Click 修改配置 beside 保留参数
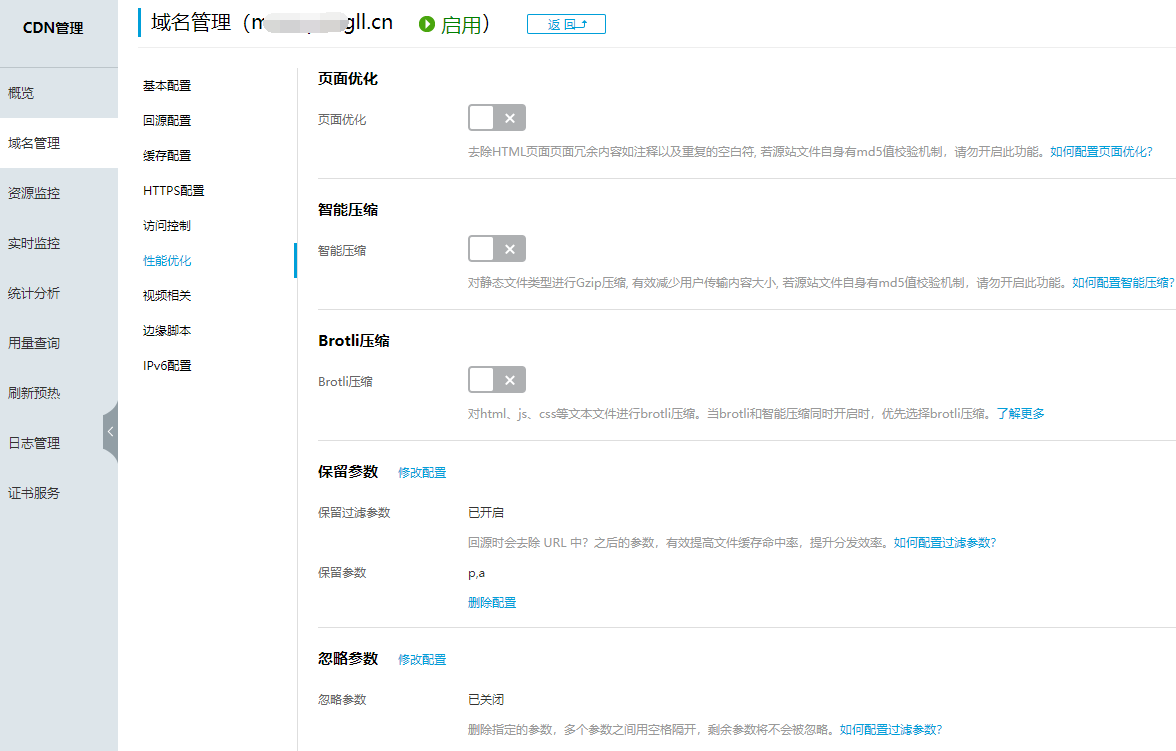Screen dimensions: 1176x751 (422, 473)
